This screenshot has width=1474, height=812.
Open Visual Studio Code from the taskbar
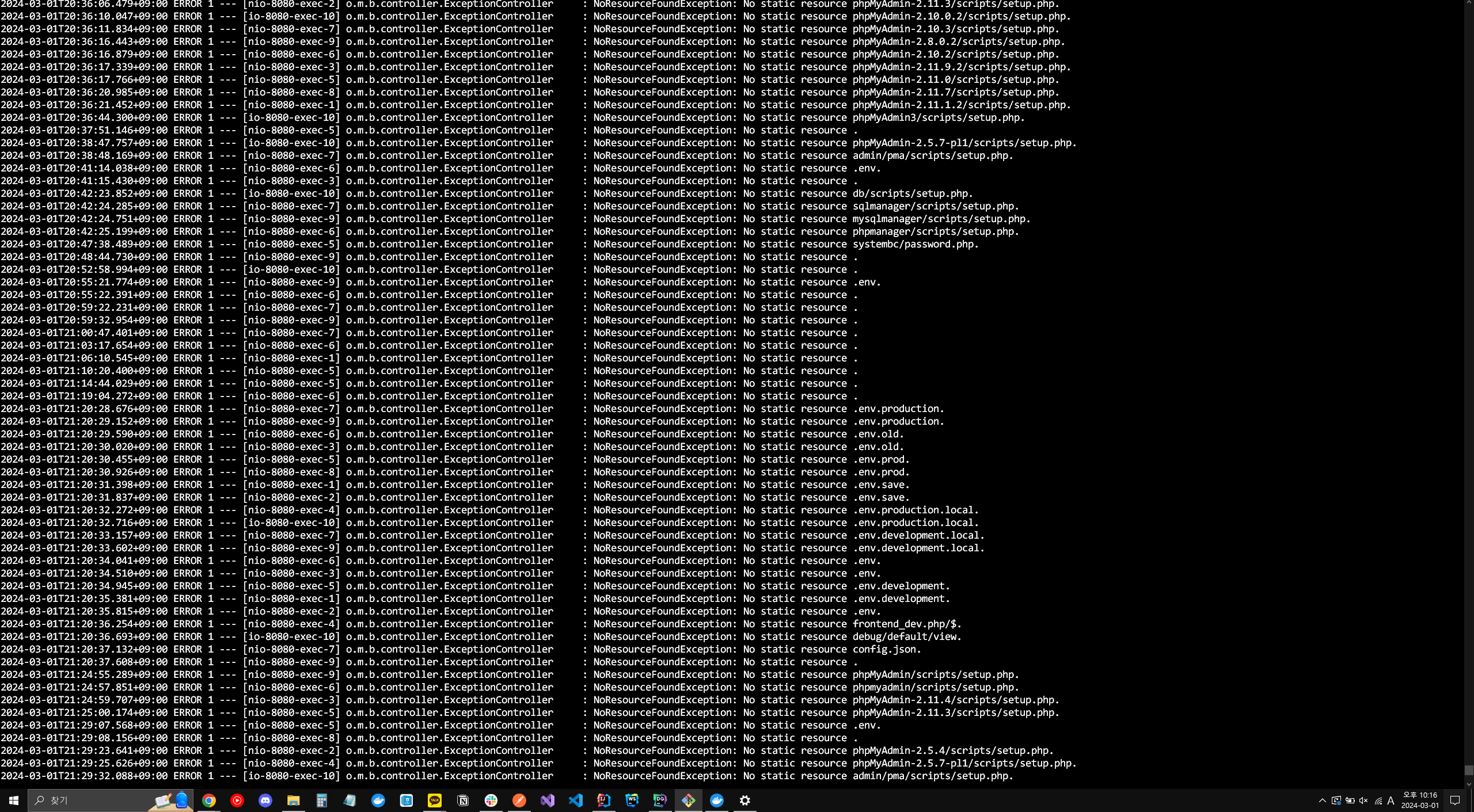tap(576, 800)
